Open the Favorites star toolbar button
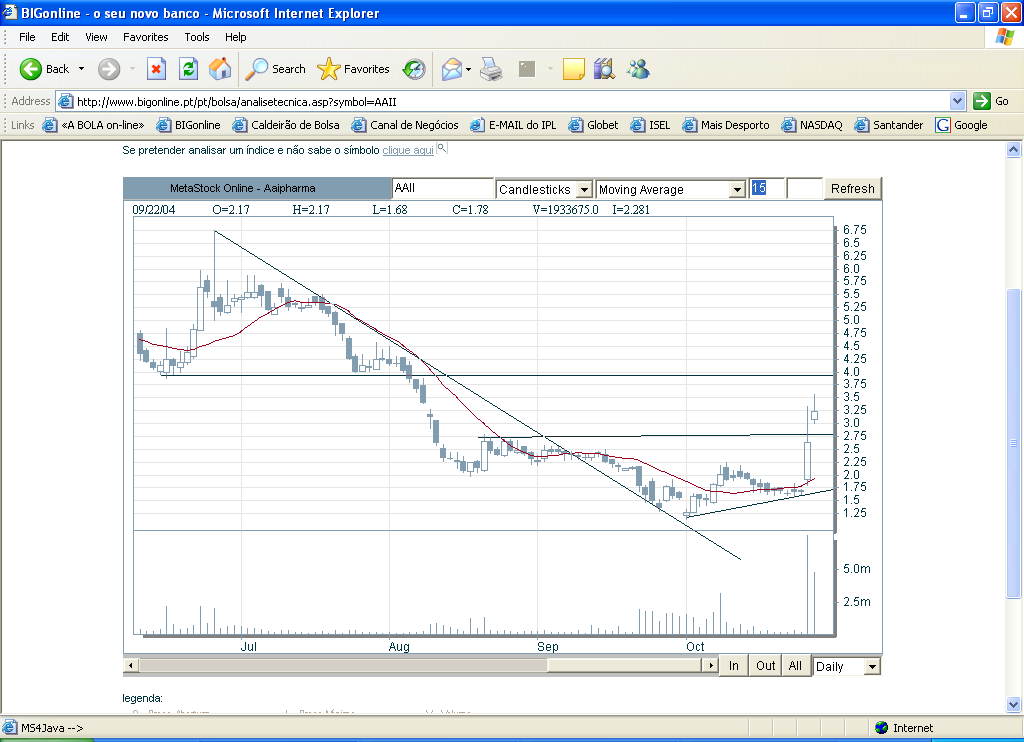Screen dimensions: 1024x742 (x=354, y=69)
